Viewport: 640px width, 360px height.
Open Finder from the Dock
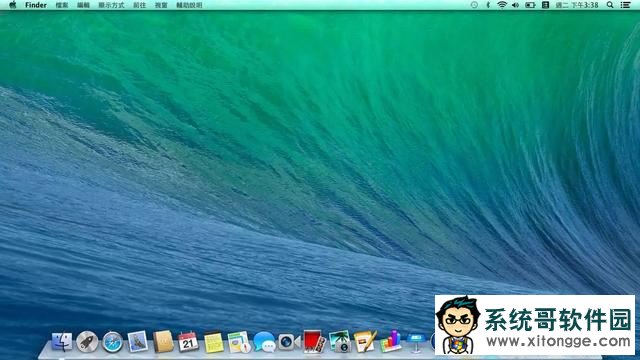tap(62, 342)
